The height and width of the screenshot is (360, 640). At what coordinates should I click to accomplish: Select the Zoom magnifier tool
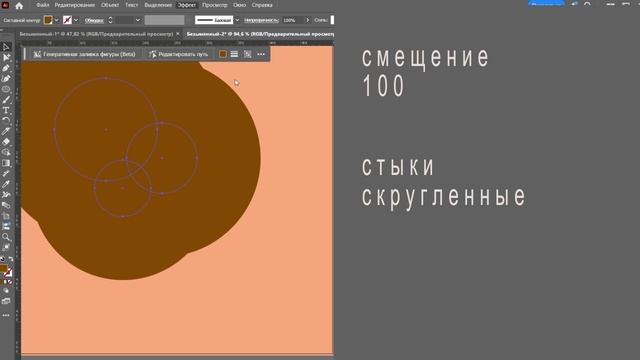[x=6, y=237]
